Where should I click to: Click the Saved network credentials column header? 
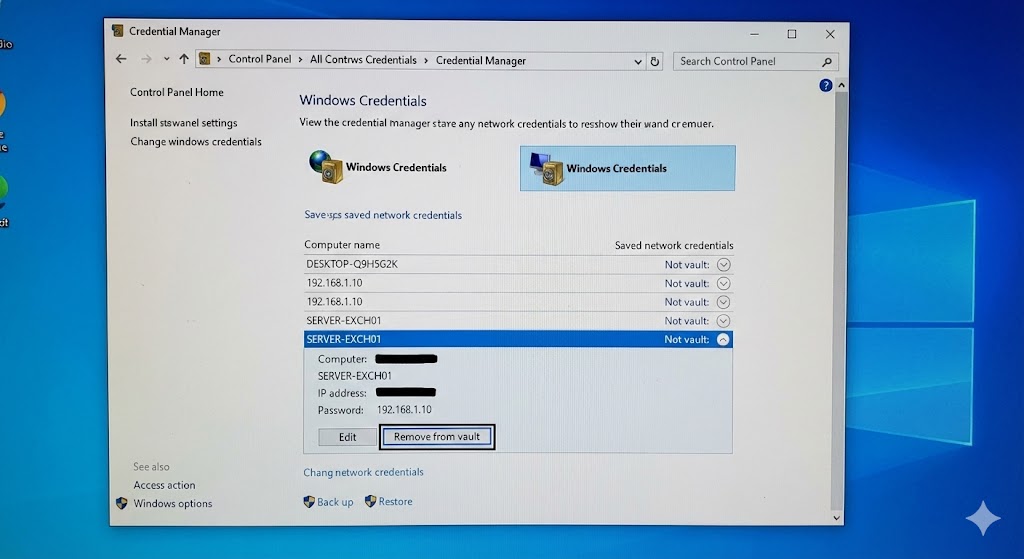(674, 246)
